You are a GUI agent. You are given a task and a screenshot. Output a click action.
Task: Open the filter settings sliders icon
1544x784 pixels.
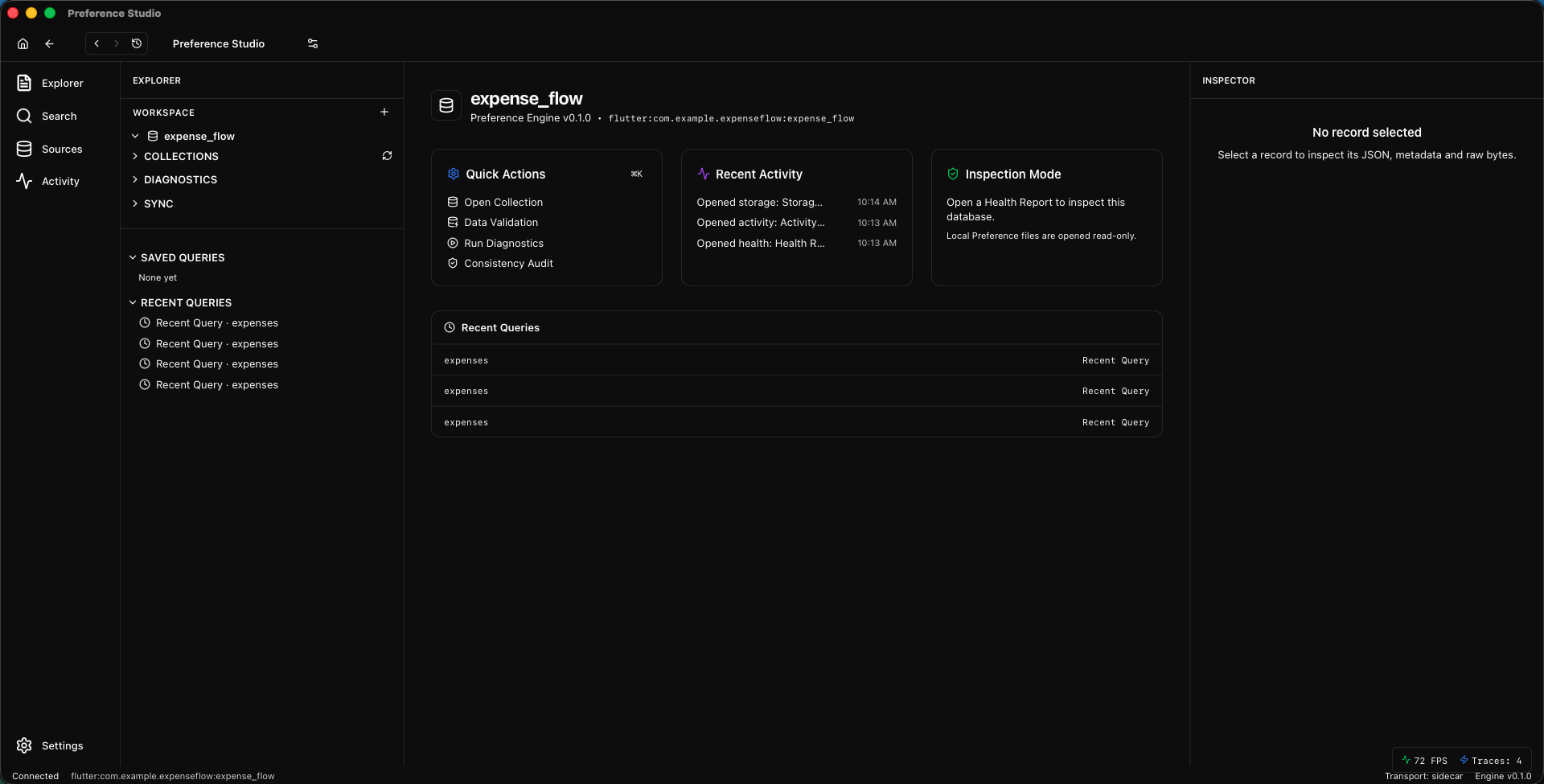click(x=313, y=43)
